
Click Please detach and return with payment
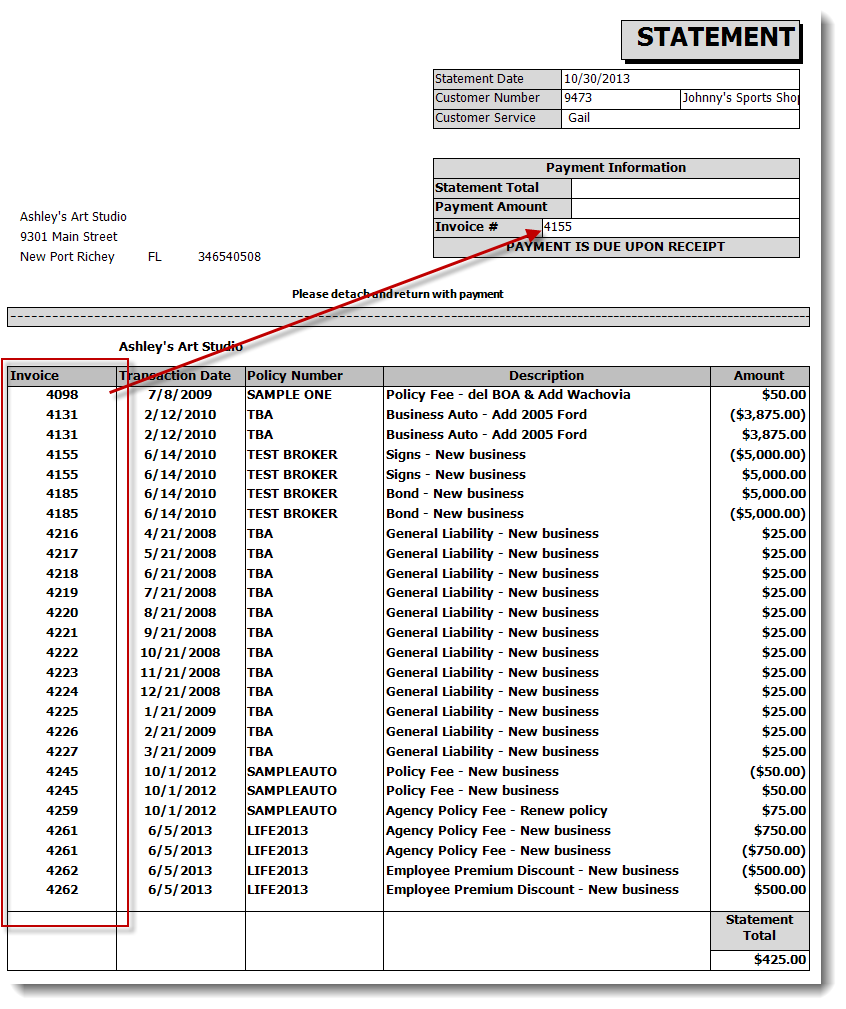(398, 294)
